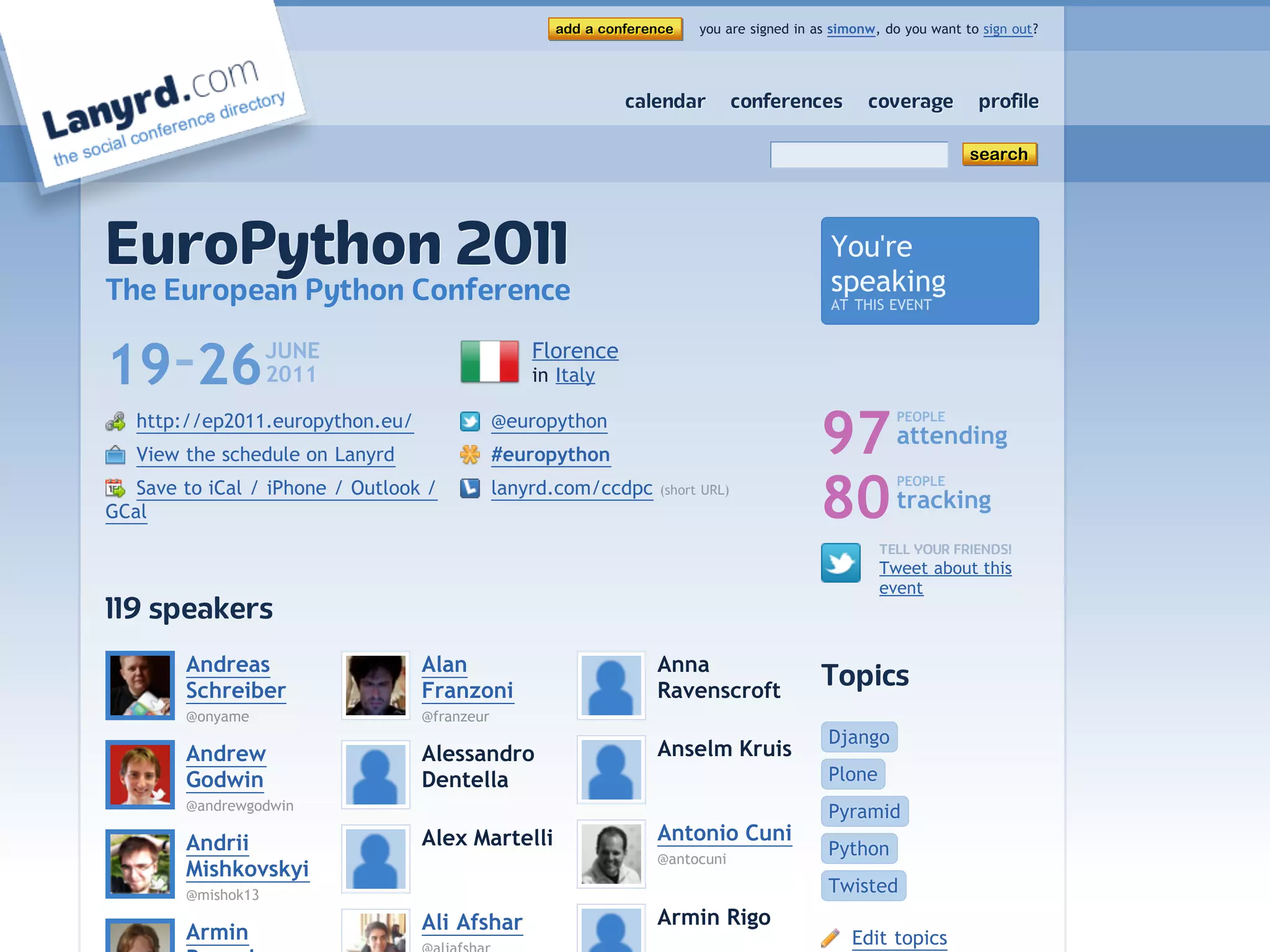Click the add a conference button
This screenshot has height=952, width=1270.
point(615,29)
